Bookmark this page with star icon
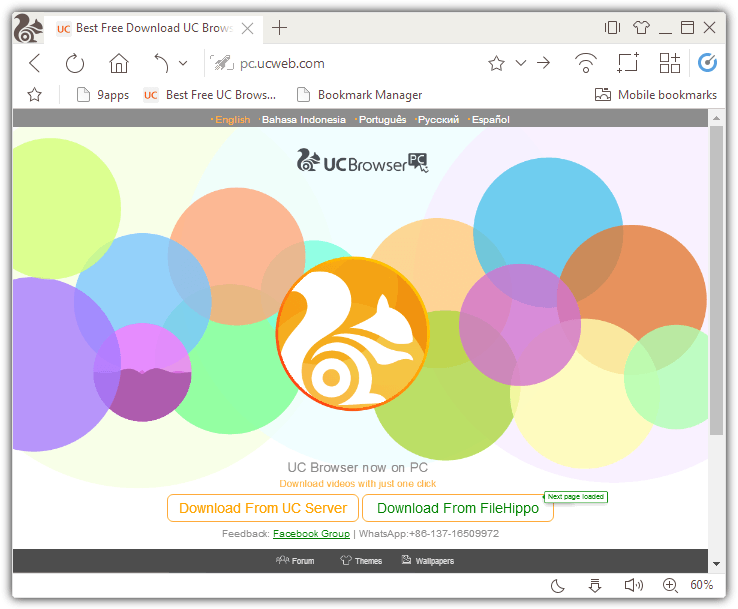The width and height of the screenshot is (738, 609). pos(496,63)
